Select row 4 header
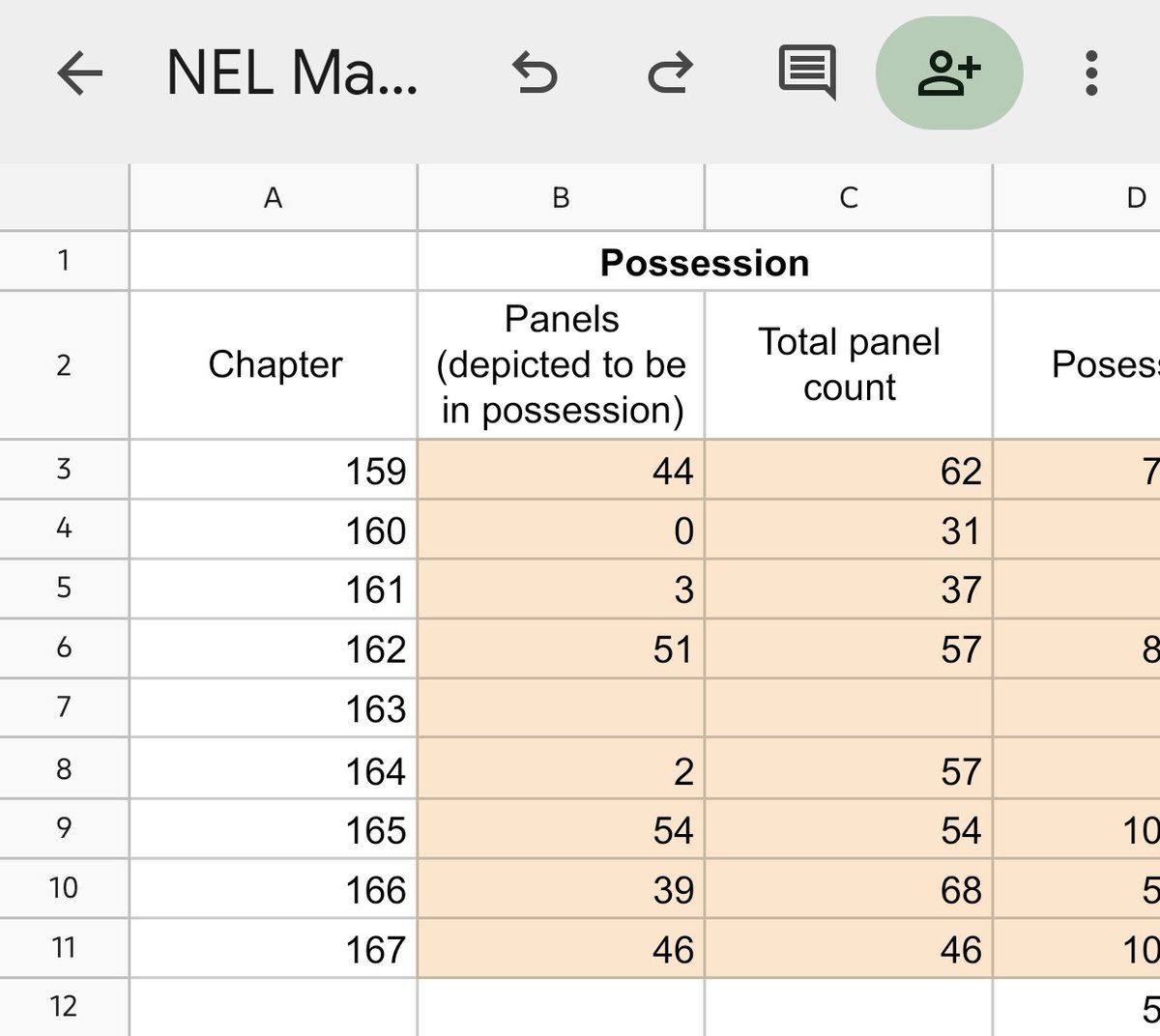This screenshot has width=1160, height=1036. (x=64, y=530)
